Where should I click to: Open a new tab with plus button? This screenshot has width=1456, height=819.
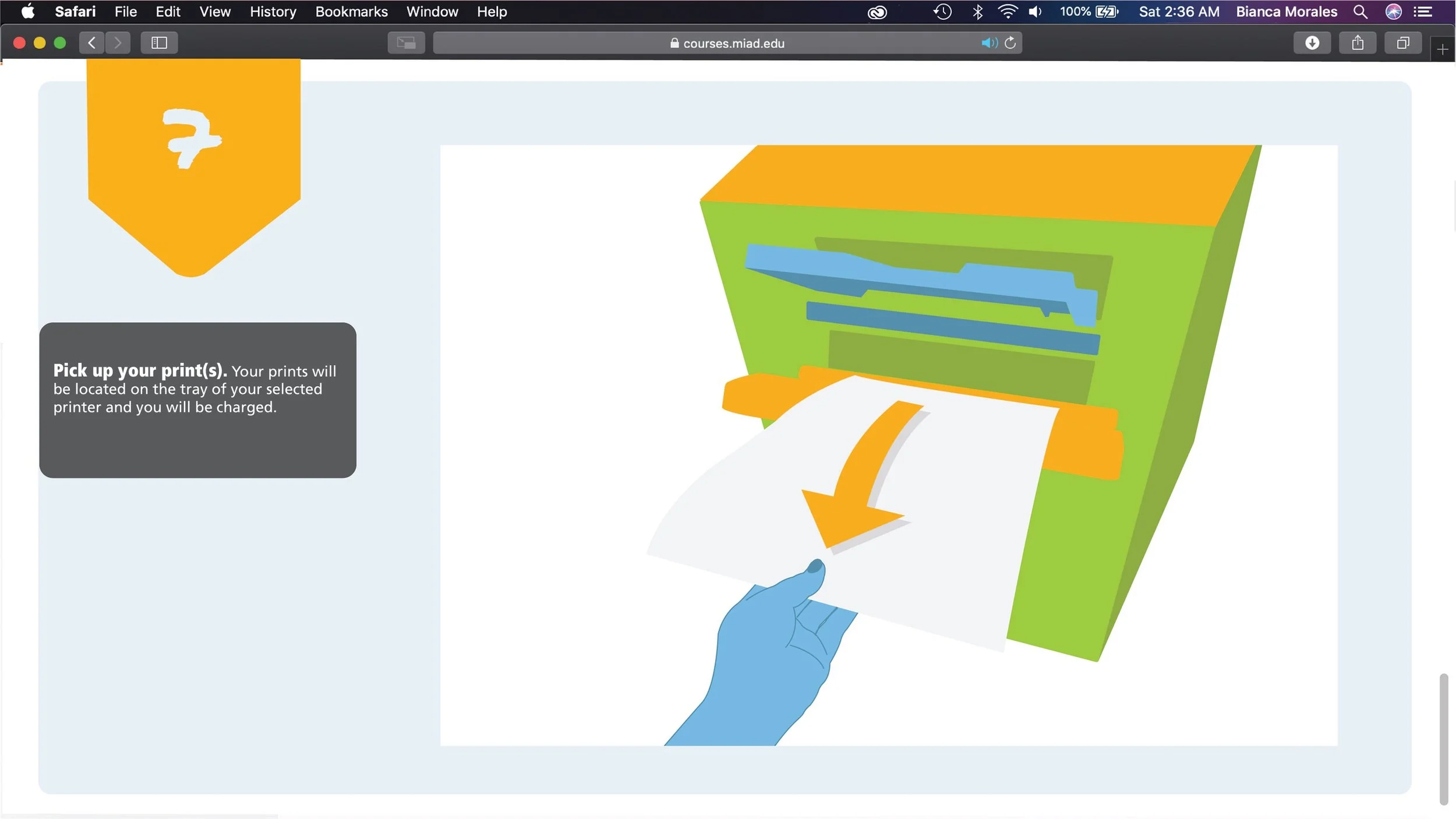[1442, 50]
